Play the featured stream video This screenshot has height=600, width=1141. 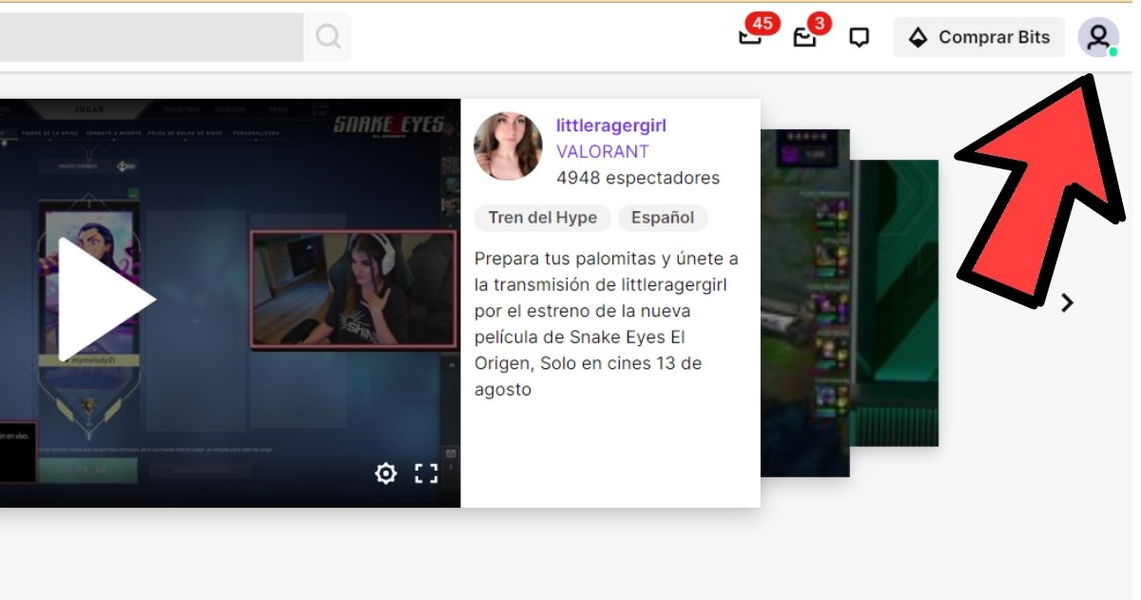pyautogui.click(x=106, y=299)
